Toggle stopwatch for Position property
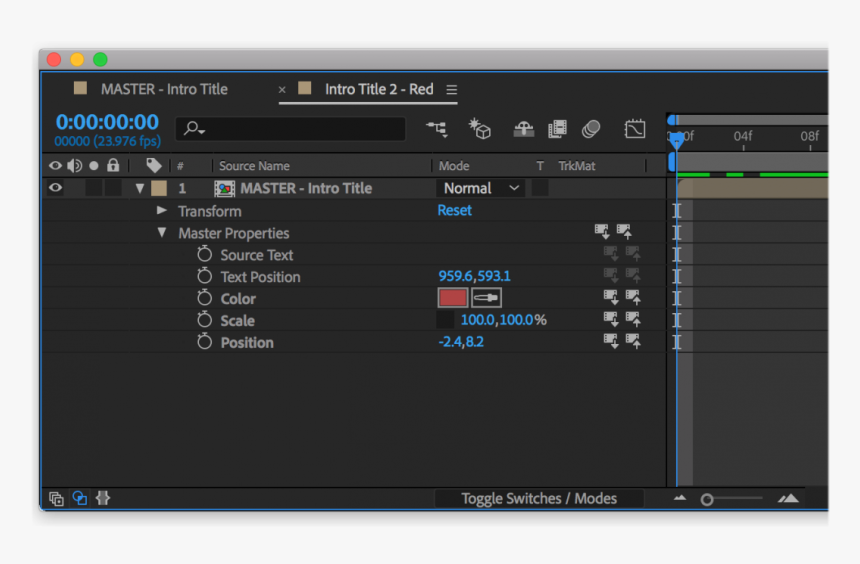This screenshot has height=564, width=860. (x=205, y=342)
